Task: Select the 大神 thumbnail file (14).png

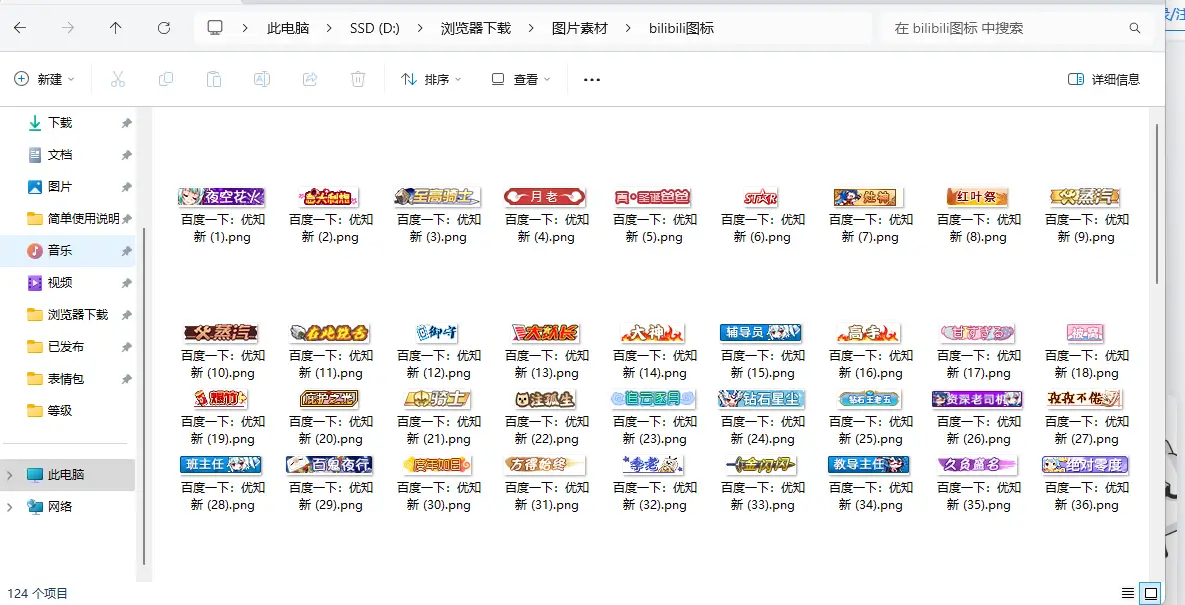Action: click(653, 332)
